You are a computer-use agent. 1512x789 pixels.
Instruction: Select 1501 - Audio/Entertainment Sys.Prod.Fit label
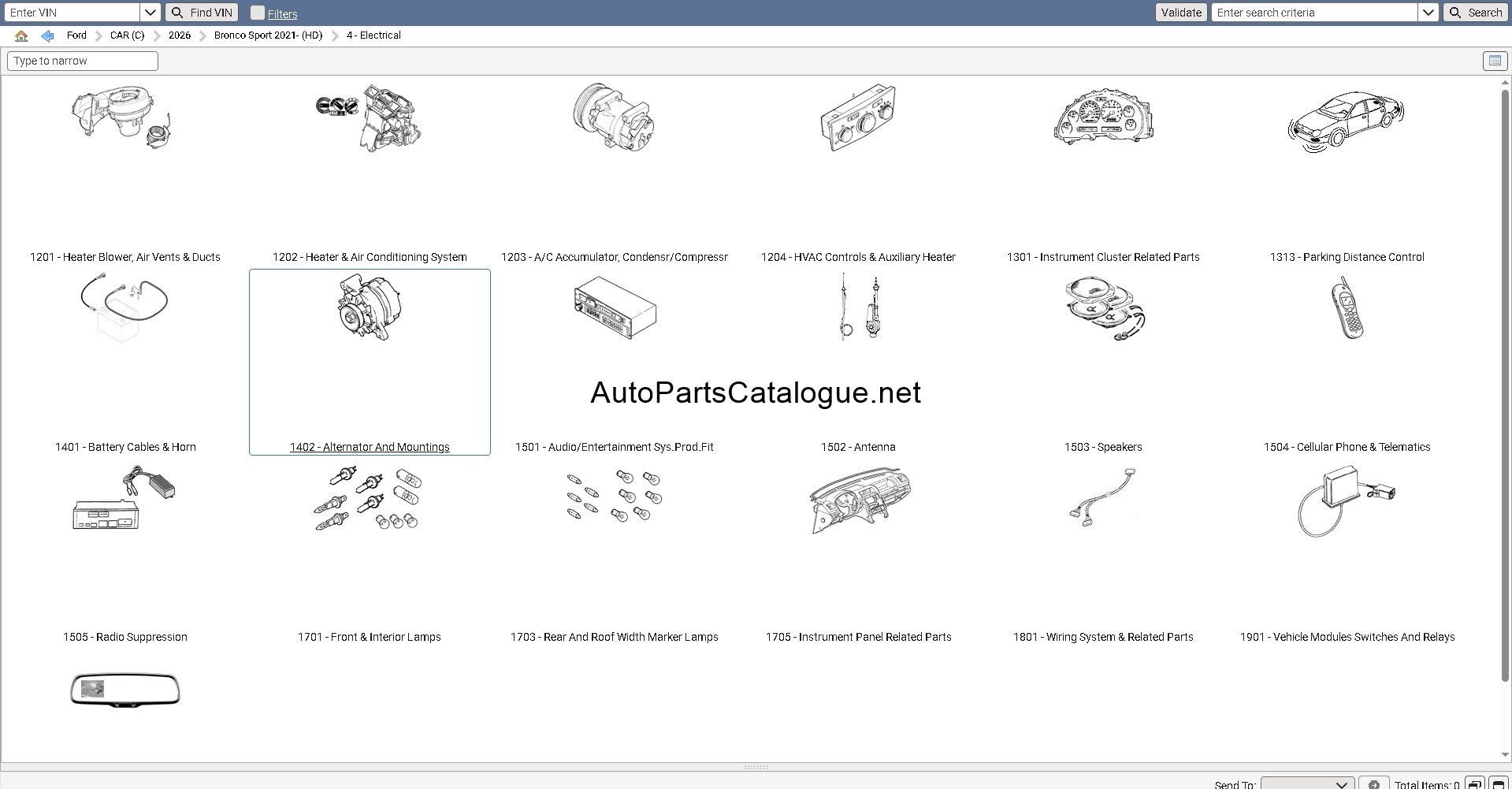click(x=615, y=447)
